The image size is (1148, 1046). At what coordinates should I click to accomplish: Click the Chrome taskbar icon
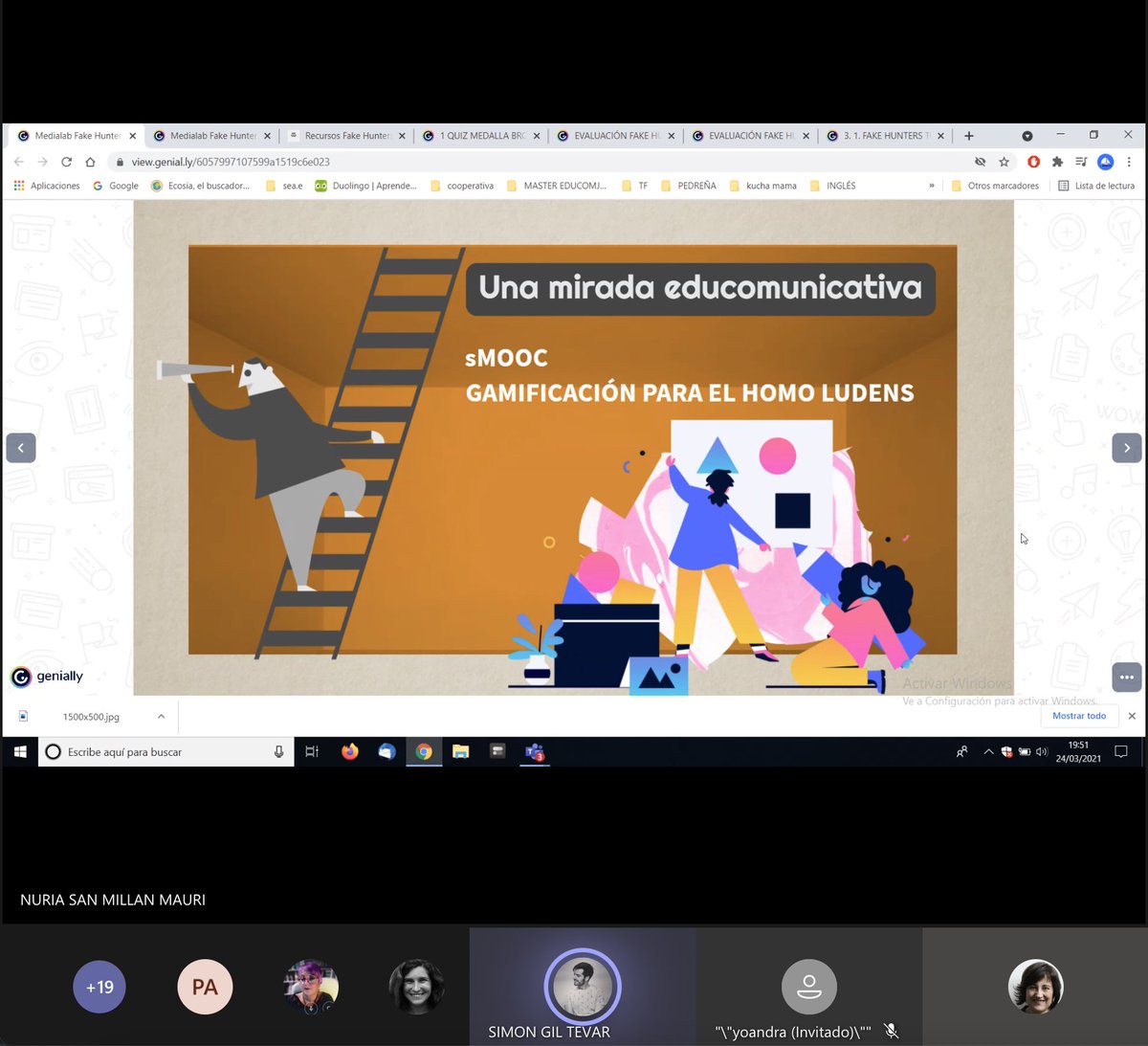click(x=424, y=752)
